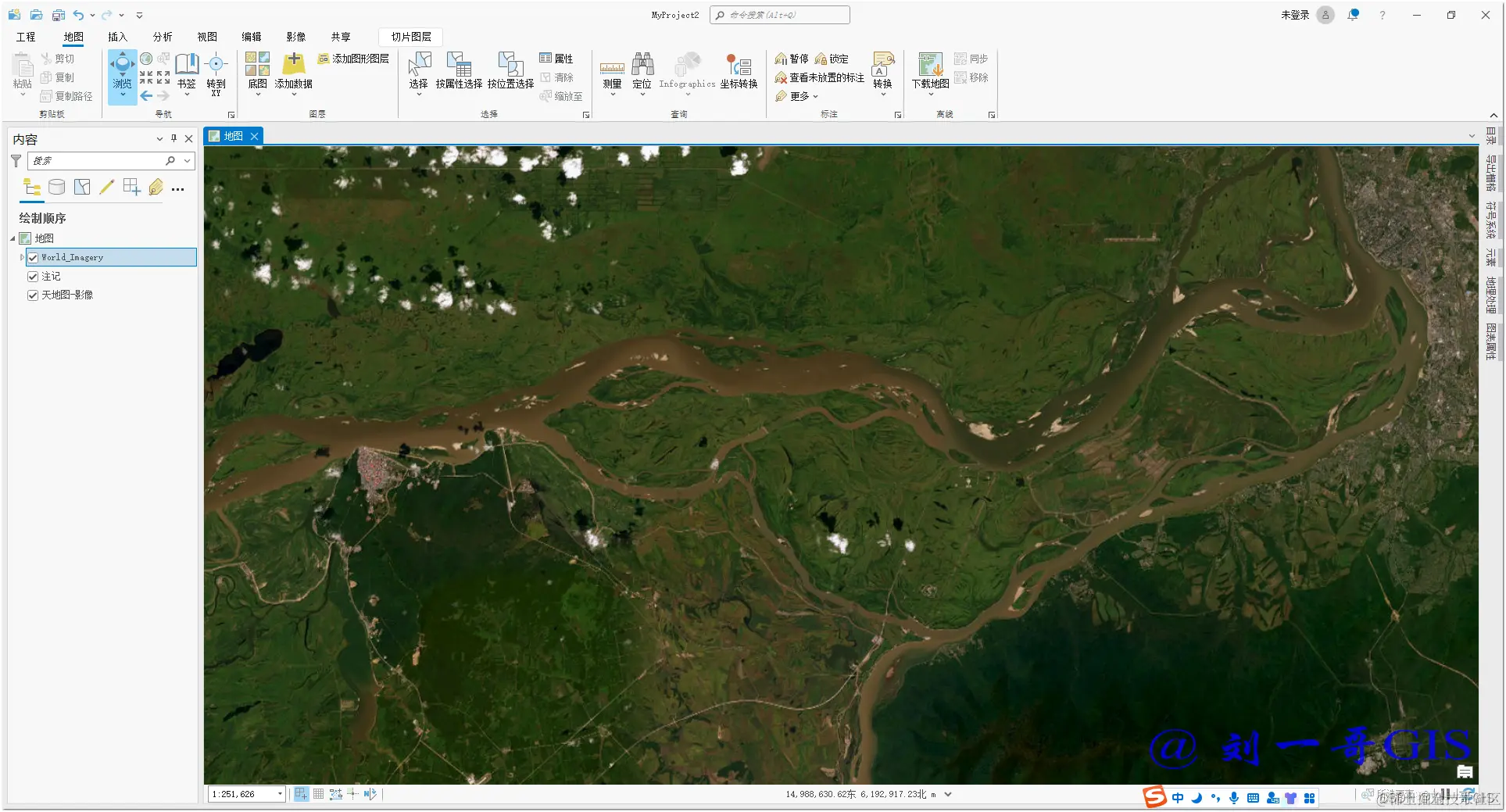Open the notifications bell icon
The width and height of the screenshot is (1506, 812).
pyautogui.click(x=1354, y=15)
